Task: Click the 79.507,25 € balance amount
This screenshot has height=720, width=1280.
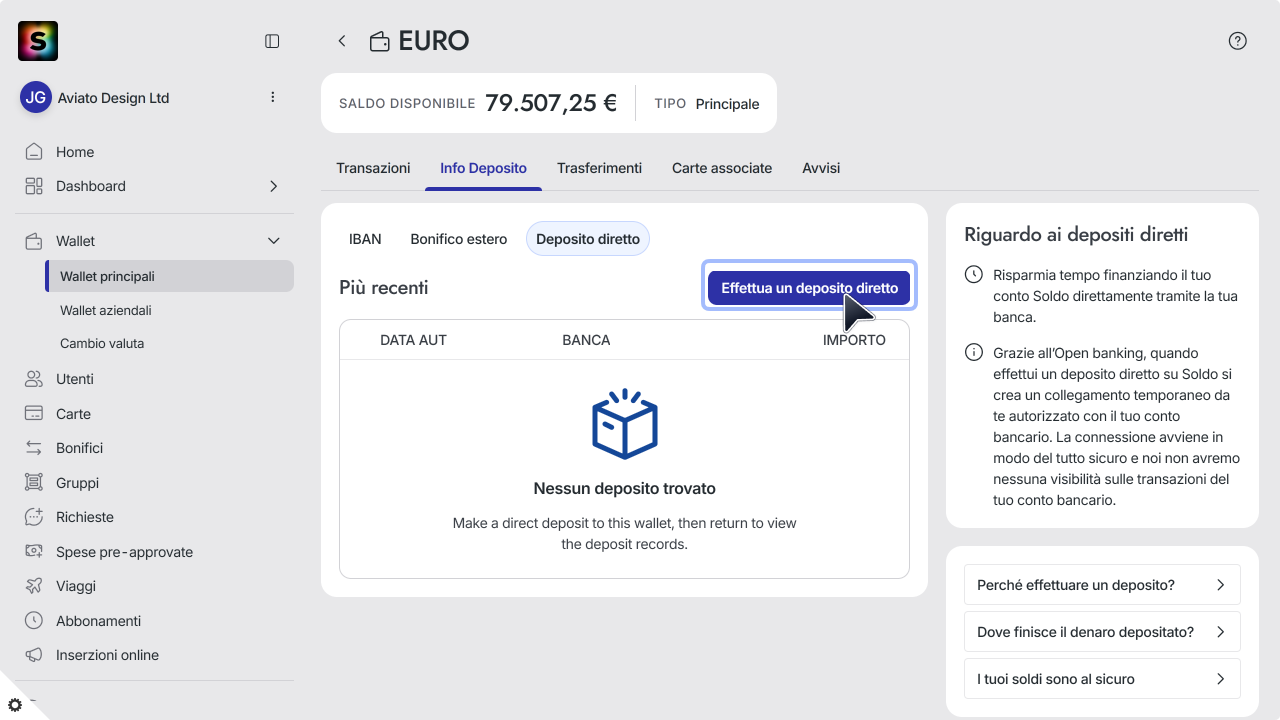Action: click(551, 103)
